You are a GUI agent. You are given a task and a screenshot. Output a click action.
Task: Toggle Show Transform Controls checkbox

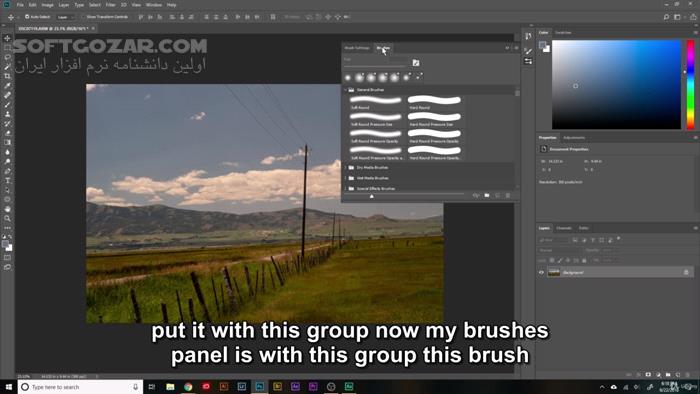click(83, 17)
